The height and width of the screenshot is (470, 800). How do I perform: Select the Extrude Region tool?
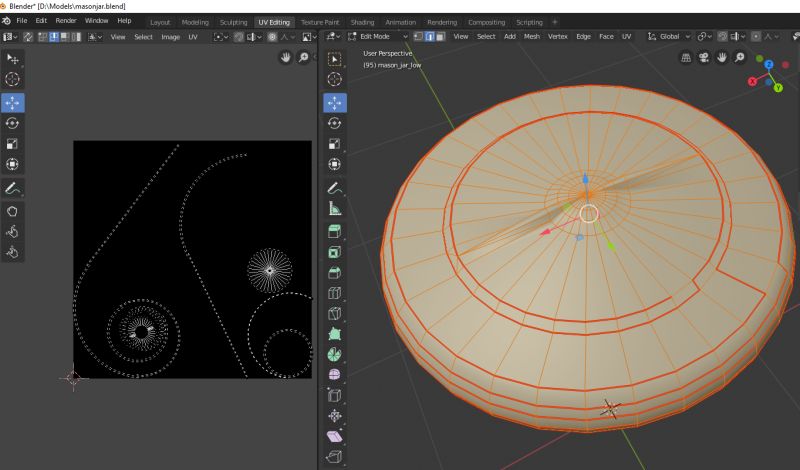click(x=335, y=232)
